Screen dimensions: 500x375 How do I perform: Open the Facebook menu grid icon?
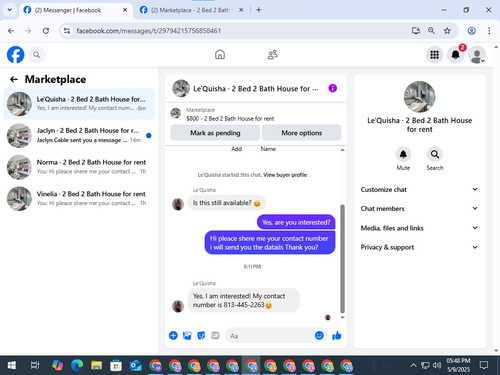click(434, 55)
